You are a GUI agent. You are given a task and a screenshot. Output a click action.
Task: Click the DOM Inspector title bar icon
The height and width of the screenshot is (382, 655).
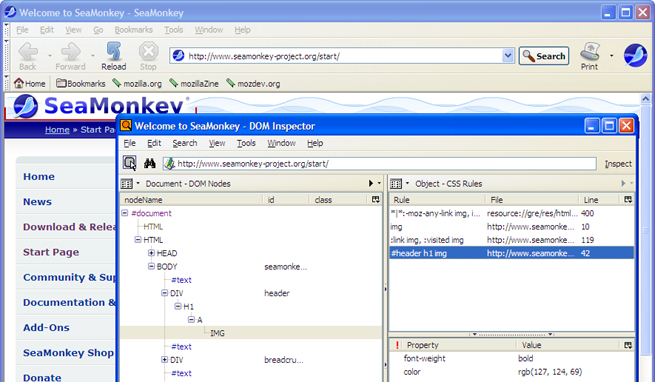tap(126, 125)
